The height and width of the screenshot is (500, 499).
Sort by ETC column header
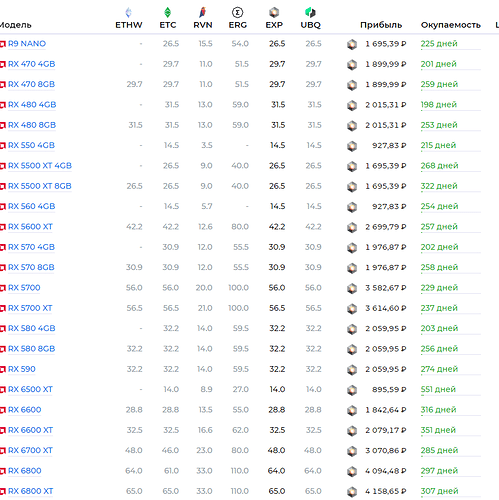click(168, 25)
